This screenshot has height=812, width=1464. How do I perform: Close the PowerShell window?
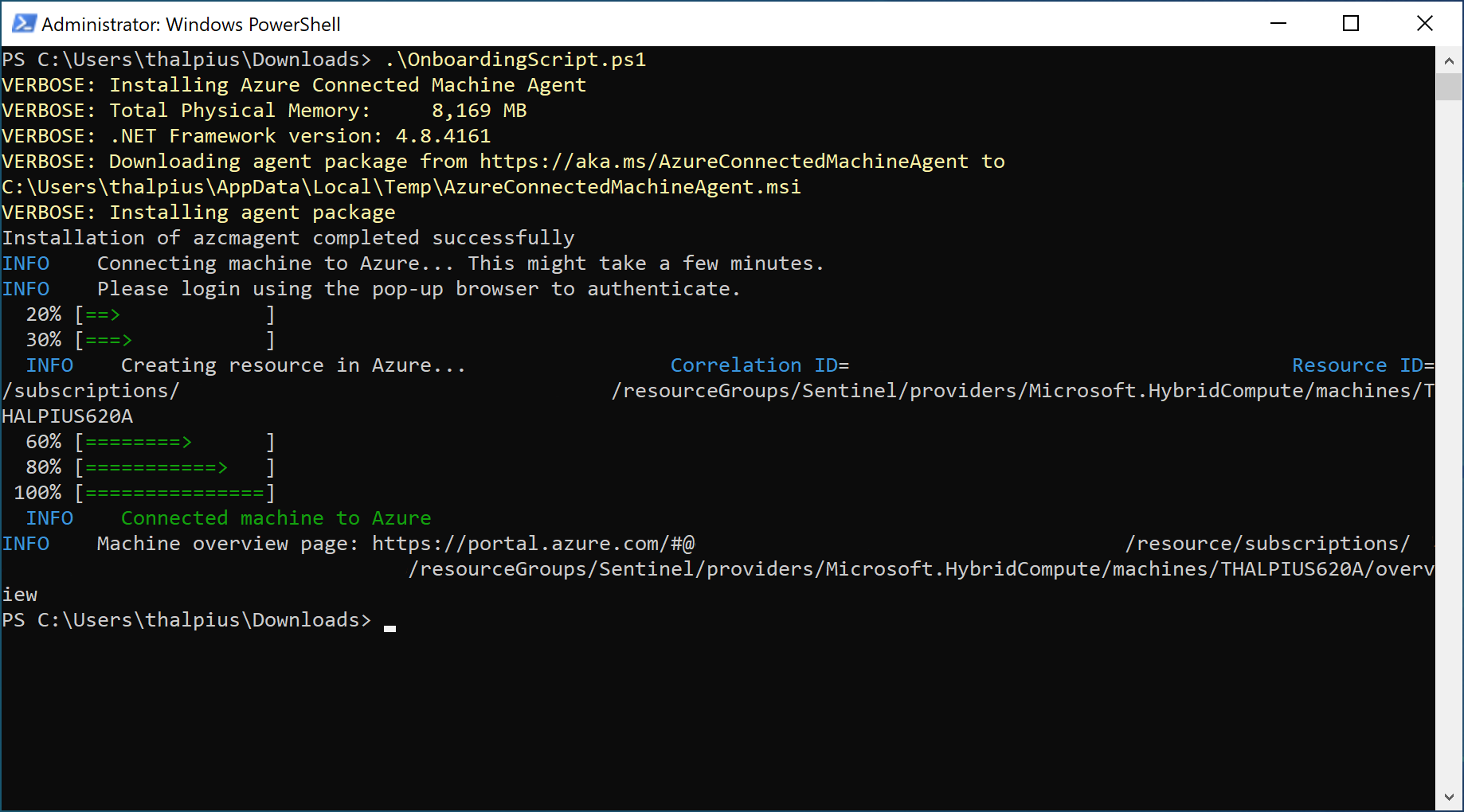(x=1424, y=24)
